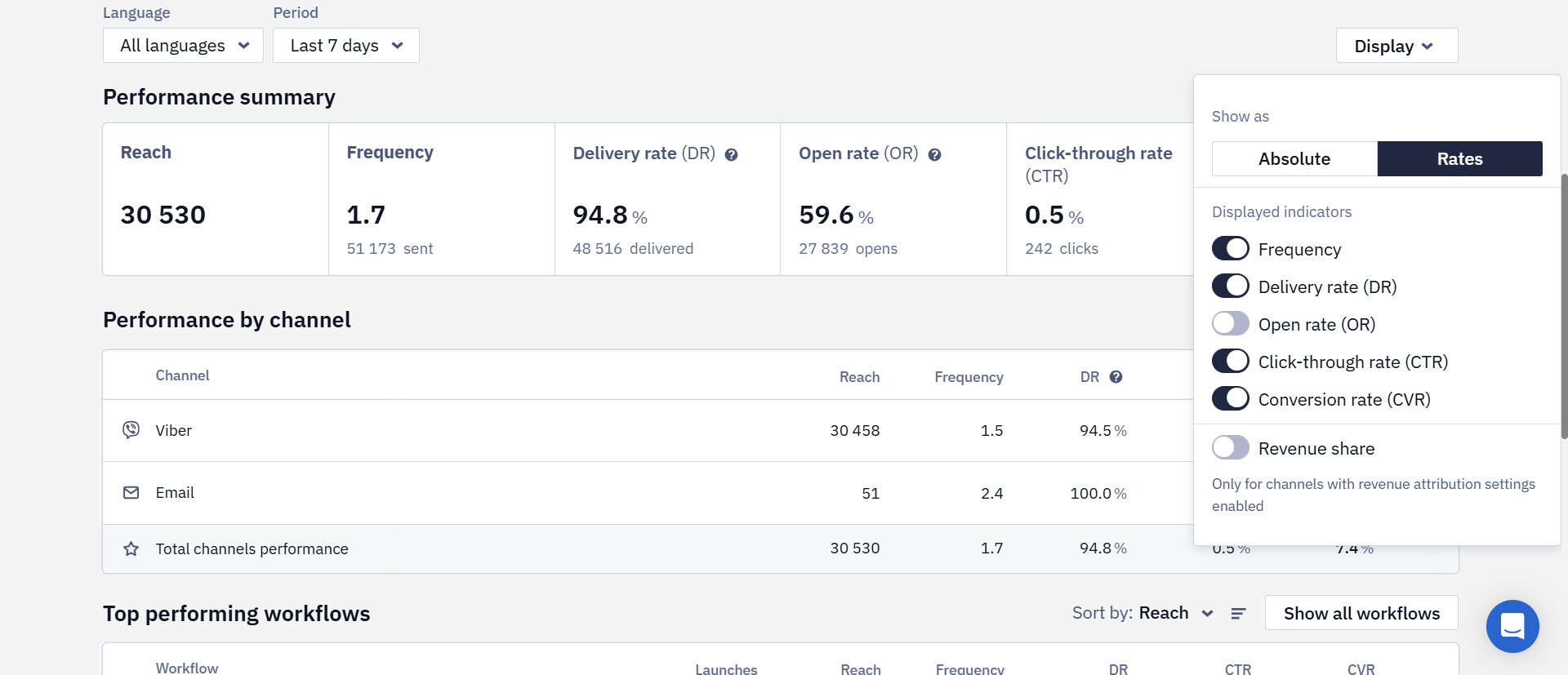Click the page vertical scrollbar
Image resolution: width=1568 pixels, height=675 pixels.
pyautogui.click(x=1564, y=306)
